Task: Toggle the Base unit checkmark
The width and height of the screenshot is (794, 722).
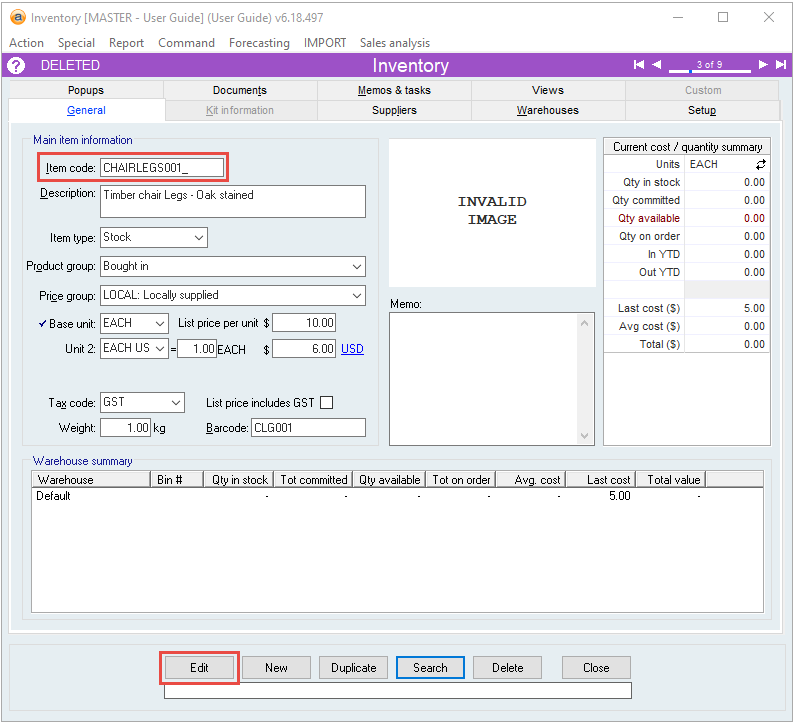Action: pos(42,324)
